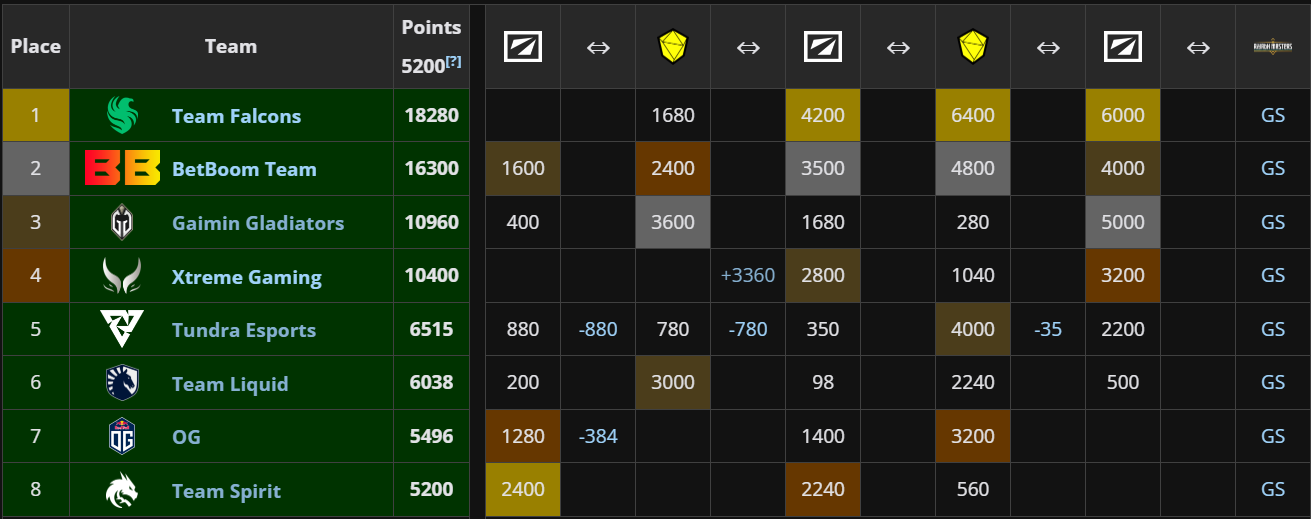Open the GS link in OG's row
The image size is (1311, 519).
1272,437
